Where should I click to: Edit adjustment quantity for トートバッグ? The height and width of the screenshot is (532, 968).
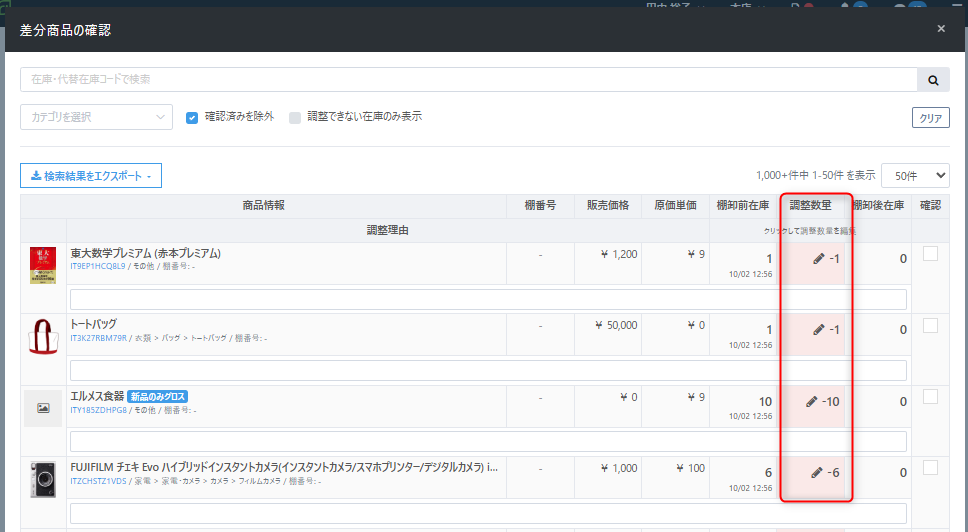point(825,330)
